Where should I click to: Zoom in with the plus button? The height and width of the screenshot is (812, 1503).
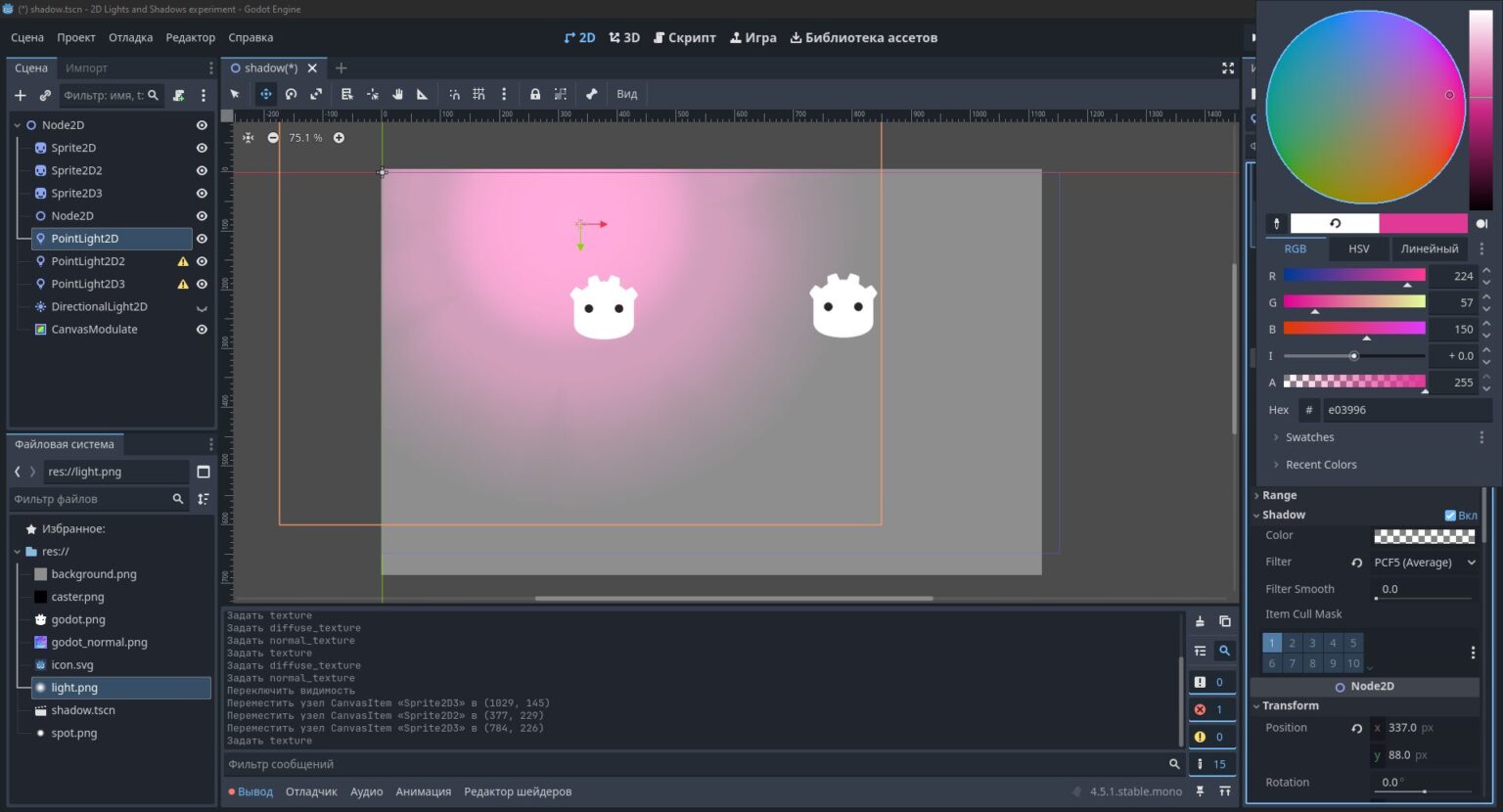point(339,138)
